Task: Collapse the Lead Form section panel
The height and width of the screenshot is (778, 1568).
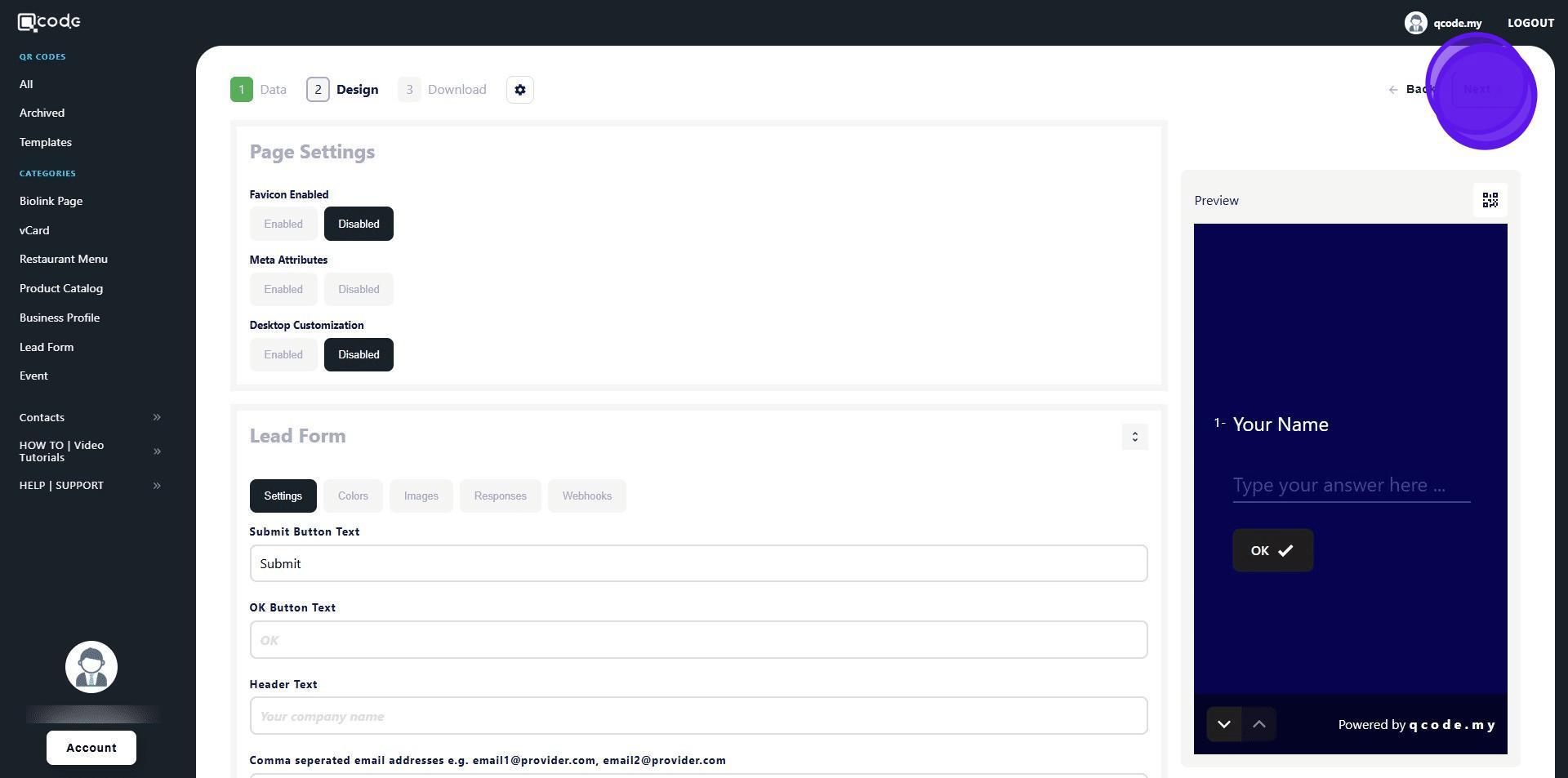Action: point(1134,438)
